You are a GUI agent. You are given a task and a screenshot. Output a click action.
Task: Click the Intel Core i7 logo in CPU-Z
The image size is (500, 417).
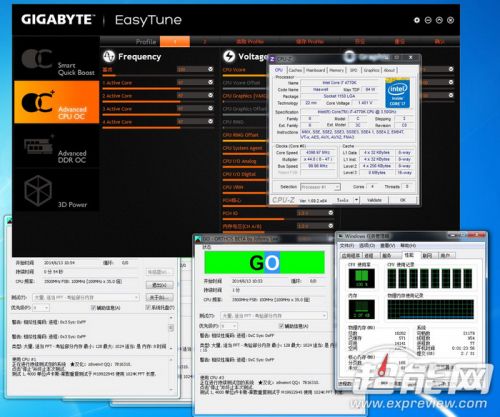[397, 93]
